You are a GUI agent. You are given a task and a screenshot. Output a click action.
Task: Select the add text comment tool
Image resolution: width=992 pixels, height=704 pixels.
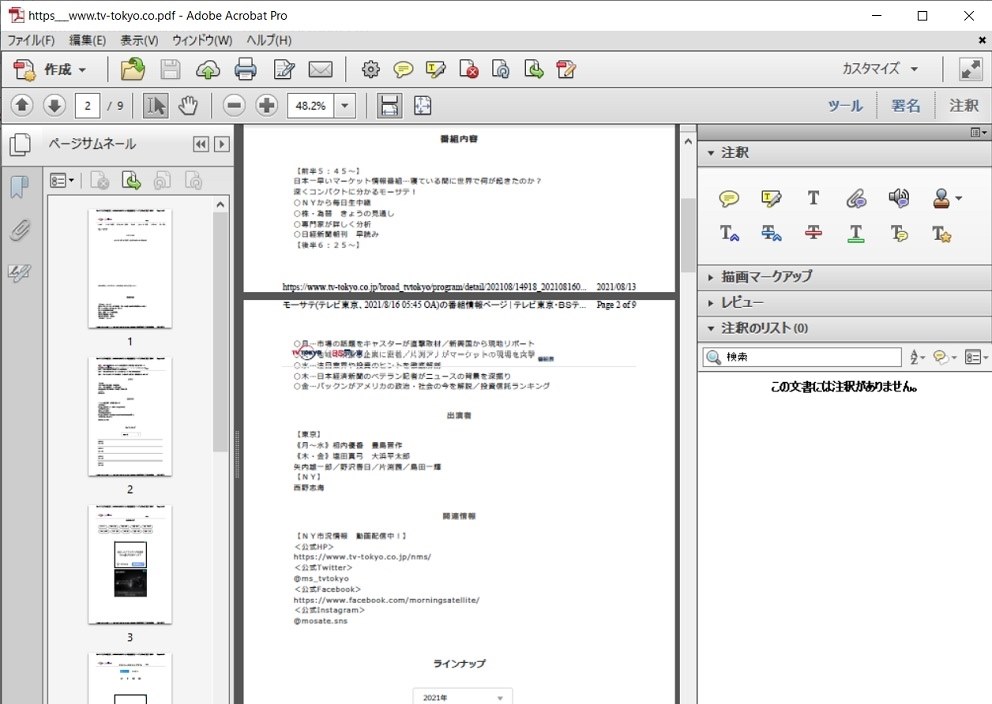coord(813,199)
